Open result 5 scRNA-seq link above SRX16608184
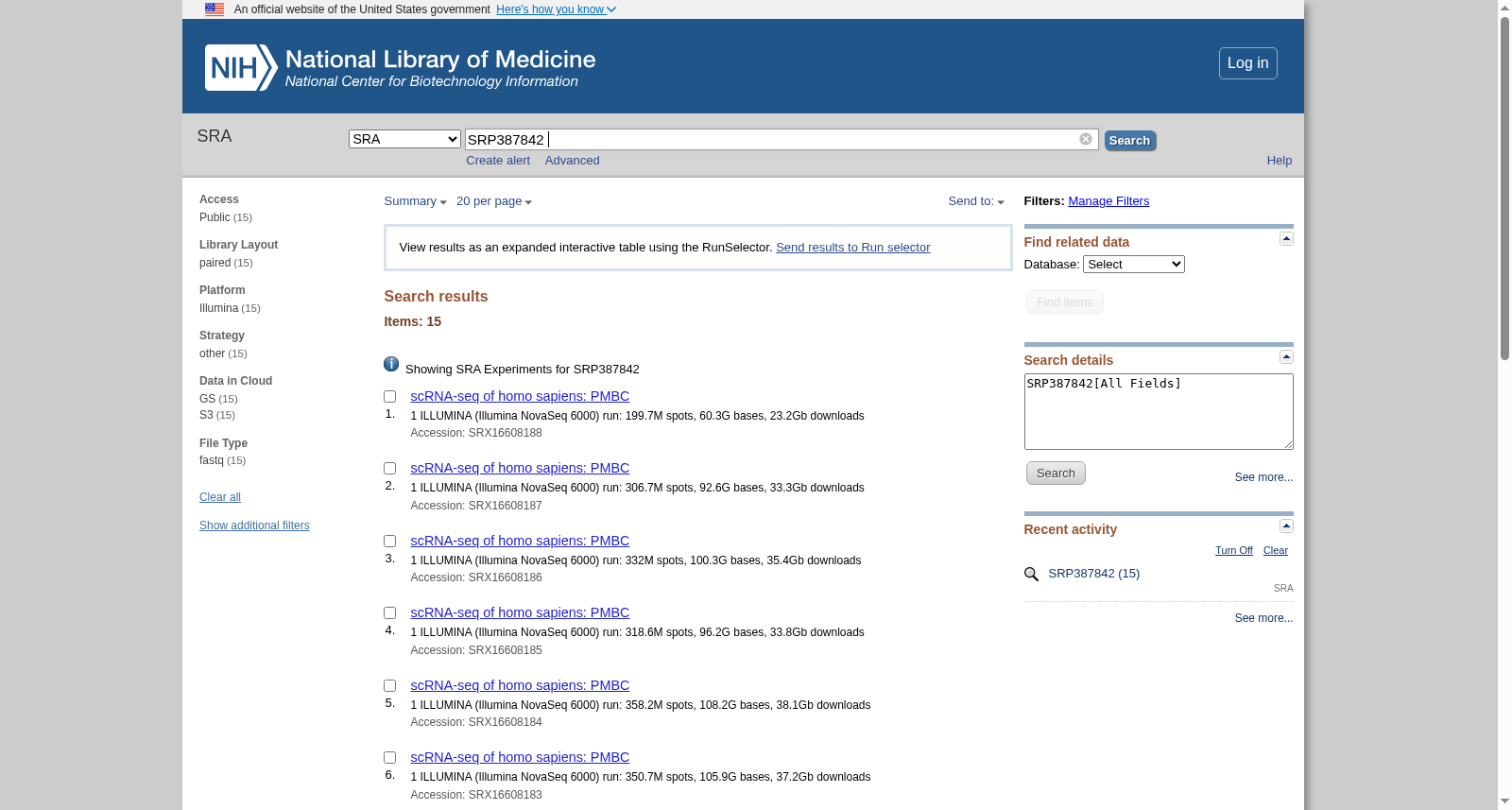The height and width of the screenshot is (810, 1512). (520, 685)
